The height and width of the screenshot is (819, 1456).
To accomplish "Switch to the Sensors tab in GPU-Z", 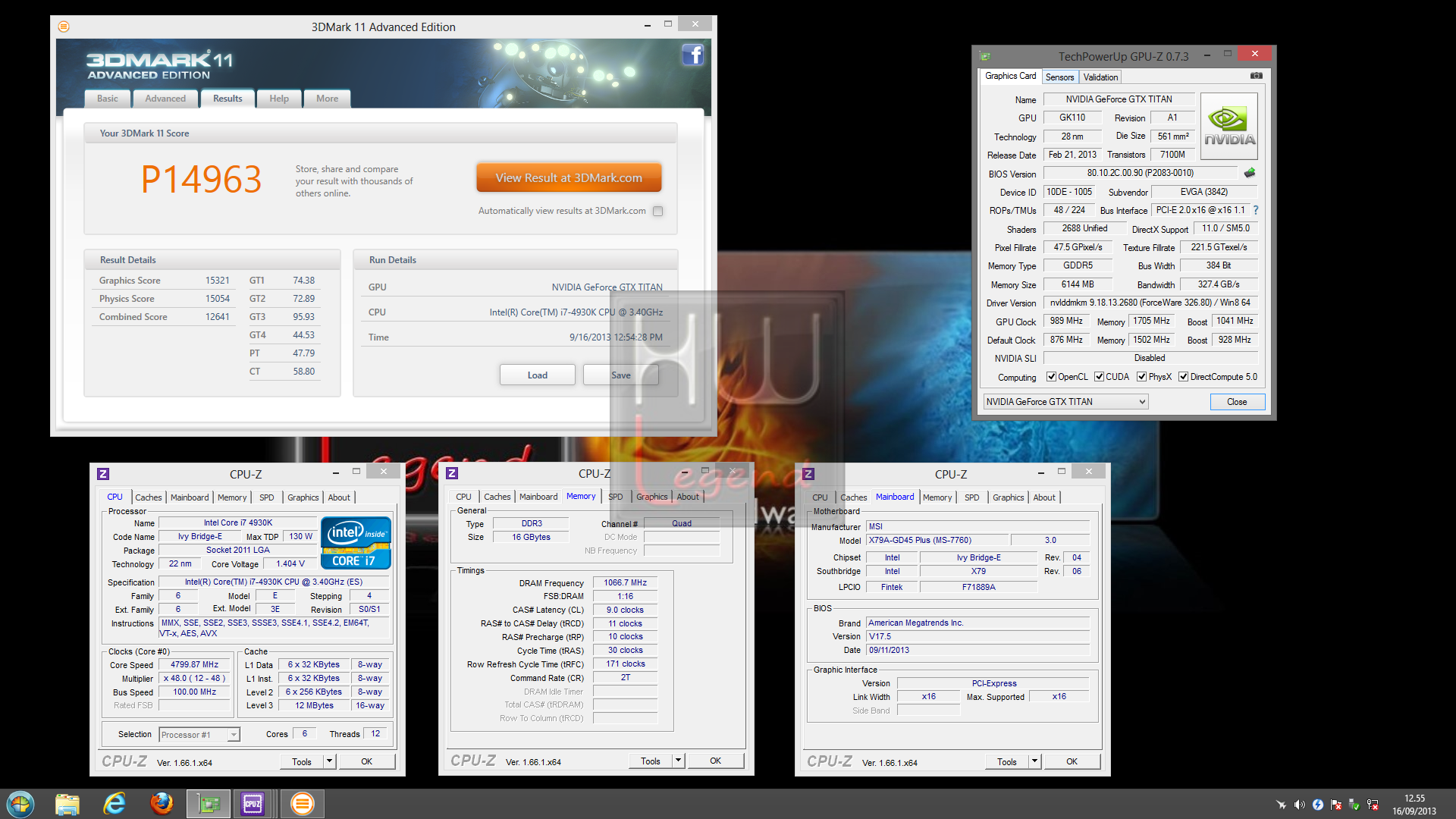I will [1059, 77].
